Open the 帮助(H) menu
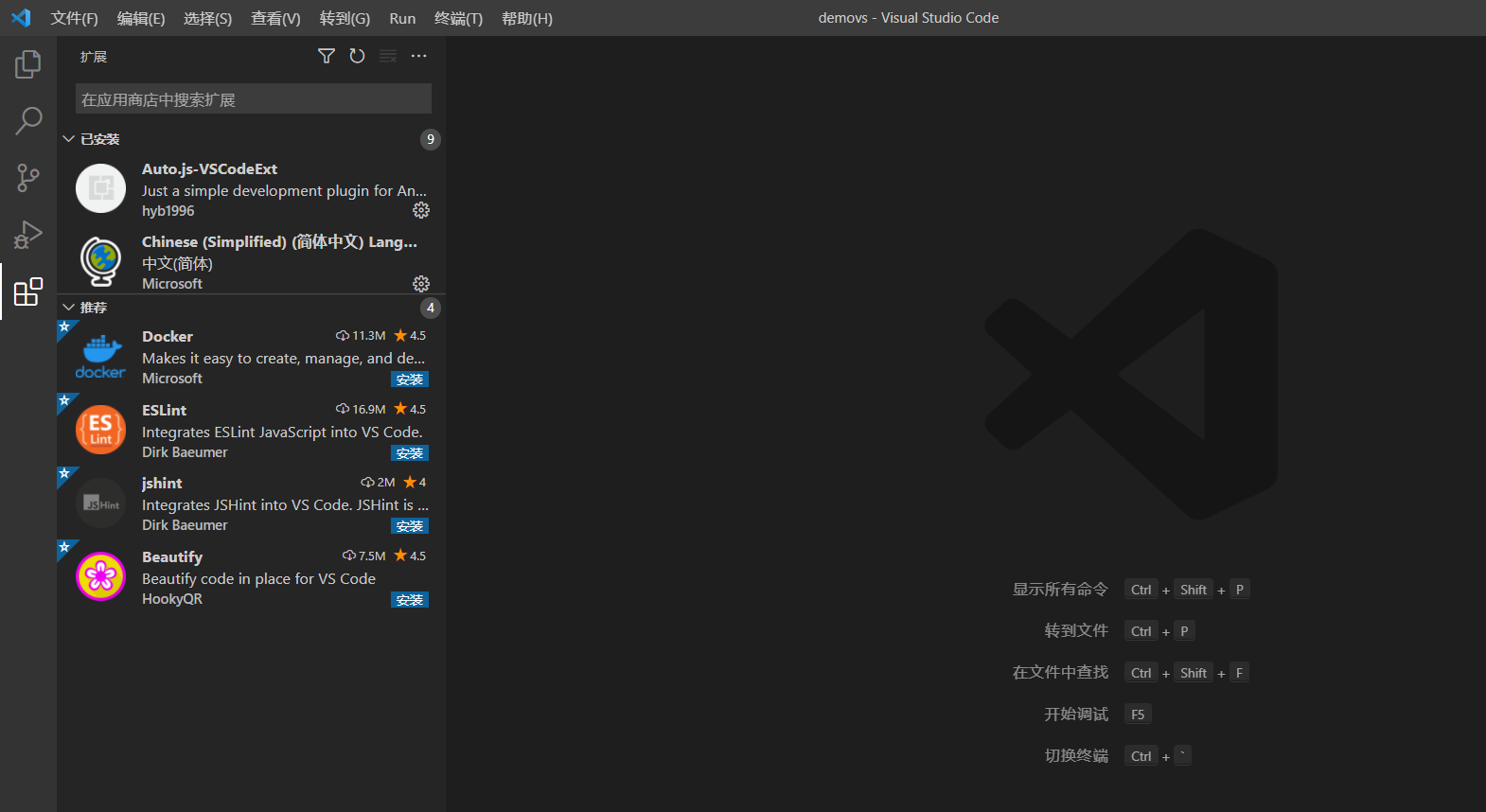The image size is (1486, 812). pos(527,18)
